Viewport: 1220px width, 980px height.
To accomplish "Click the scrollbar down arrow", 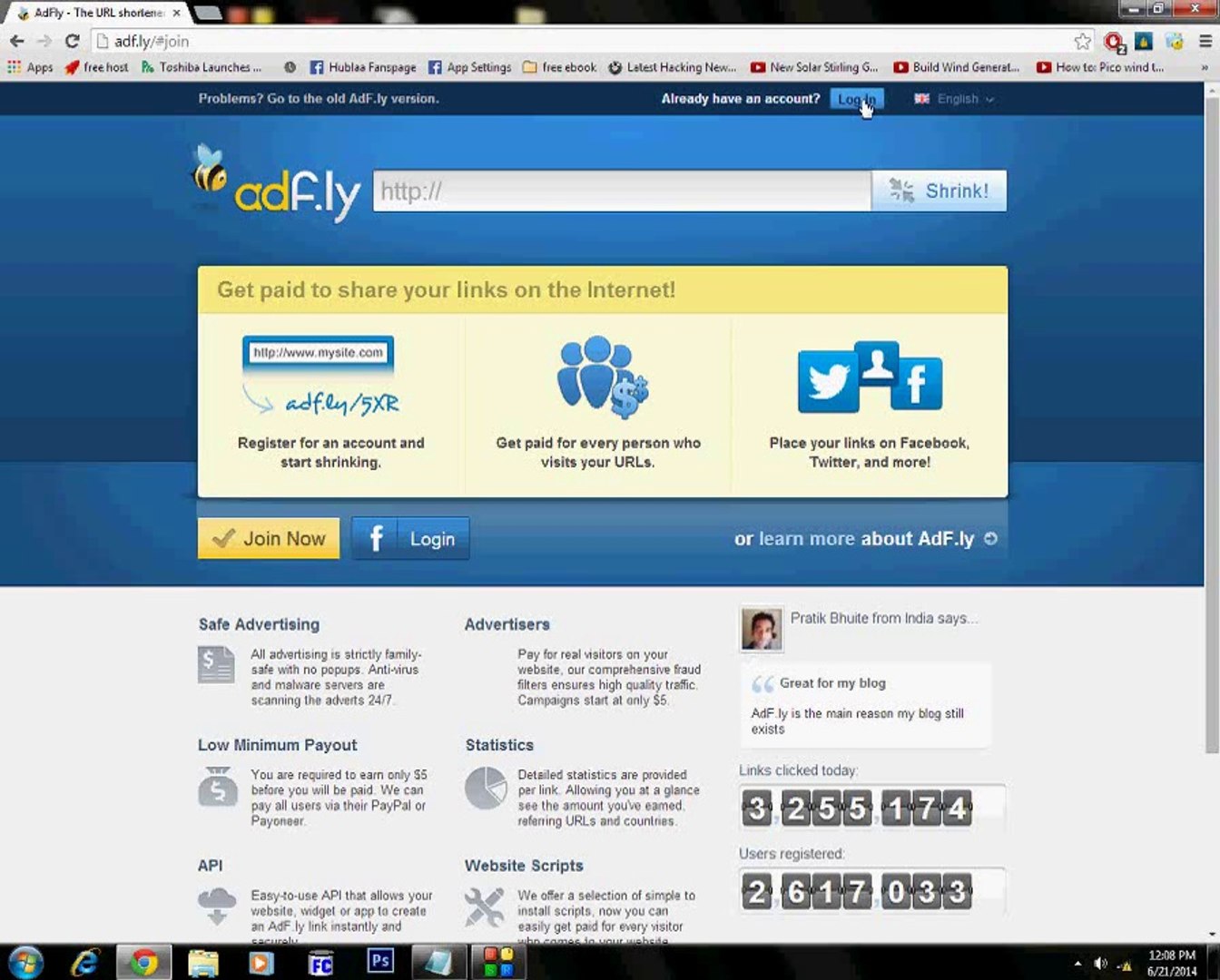I will click(1212, 934).
